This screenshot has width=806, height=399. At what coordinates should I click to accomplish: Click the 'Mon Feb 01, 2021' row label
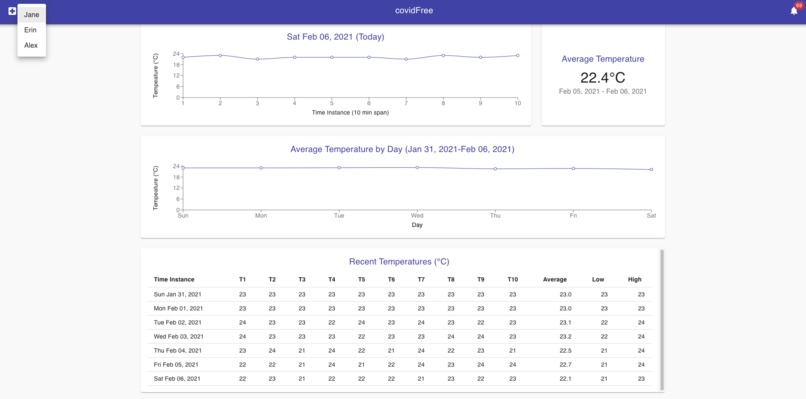[x=178, y=309]
